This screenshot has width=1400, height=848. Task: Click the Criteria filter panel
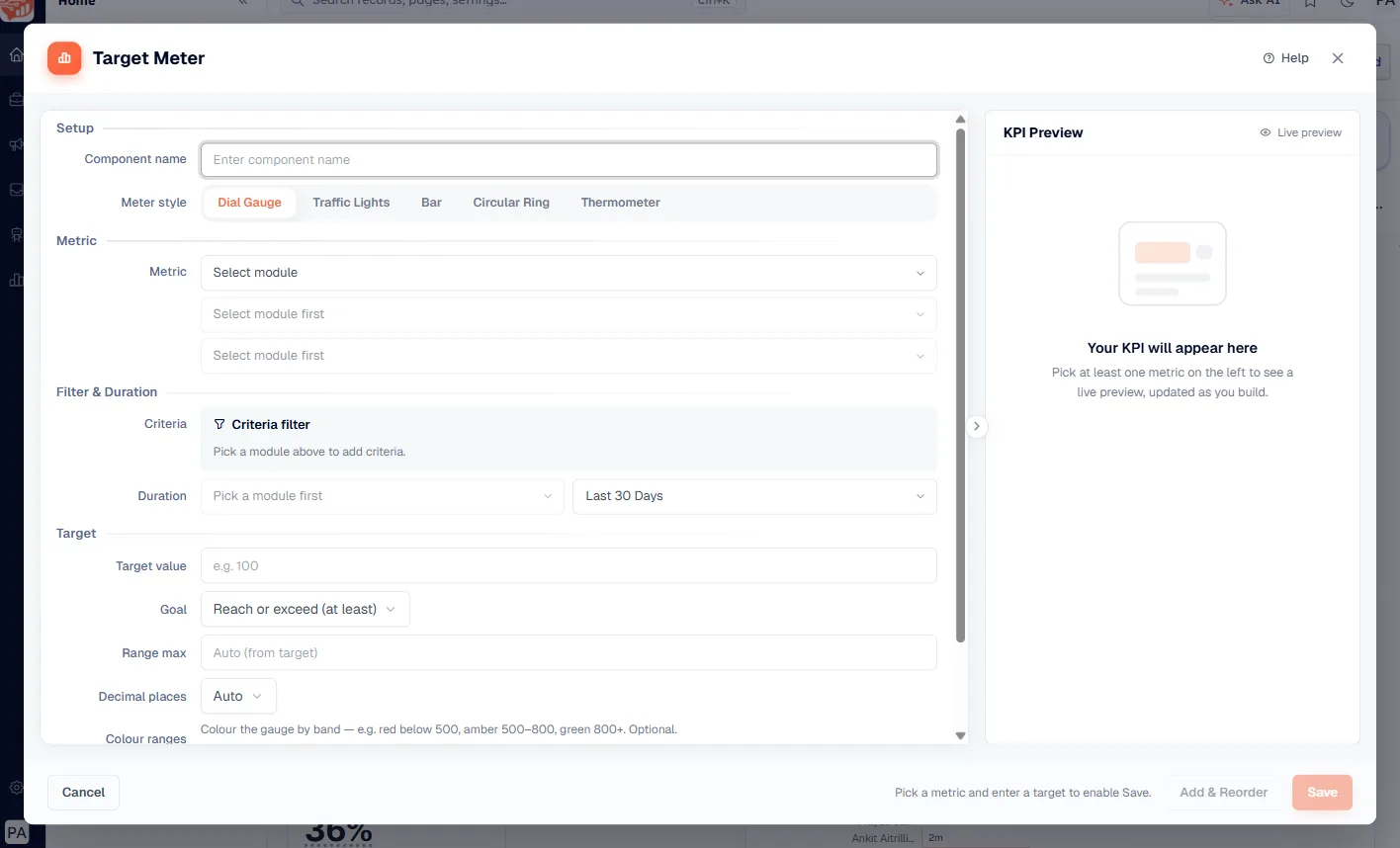569,439
